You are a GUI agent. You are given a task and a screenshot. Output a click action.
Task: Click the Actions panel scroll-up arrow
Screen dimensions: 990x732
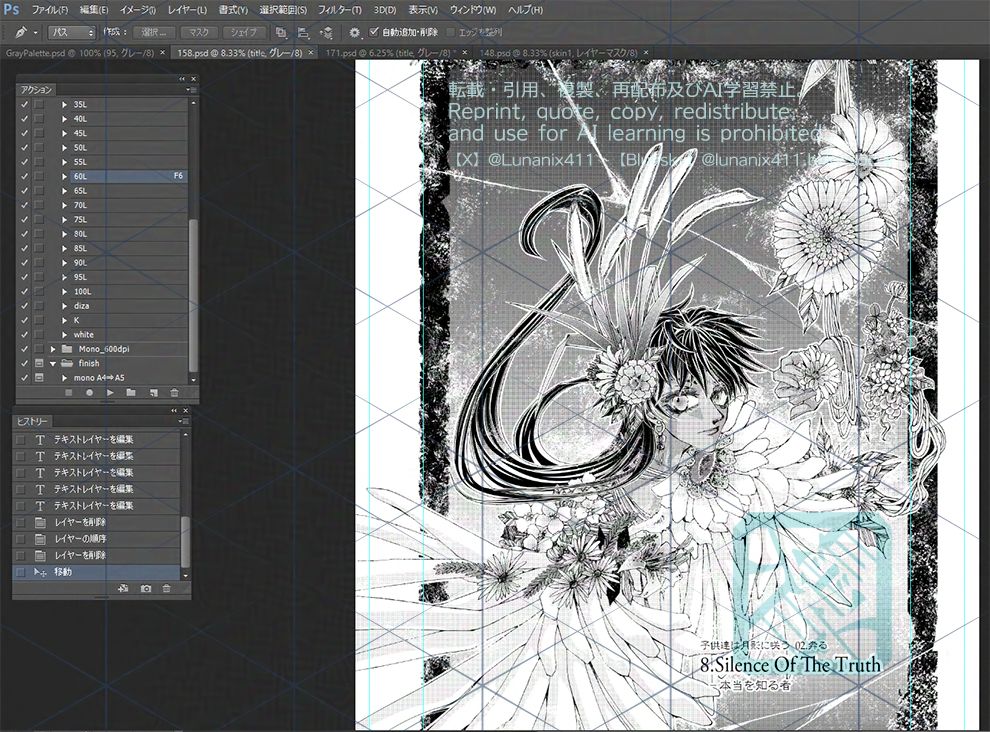(193, 102)
